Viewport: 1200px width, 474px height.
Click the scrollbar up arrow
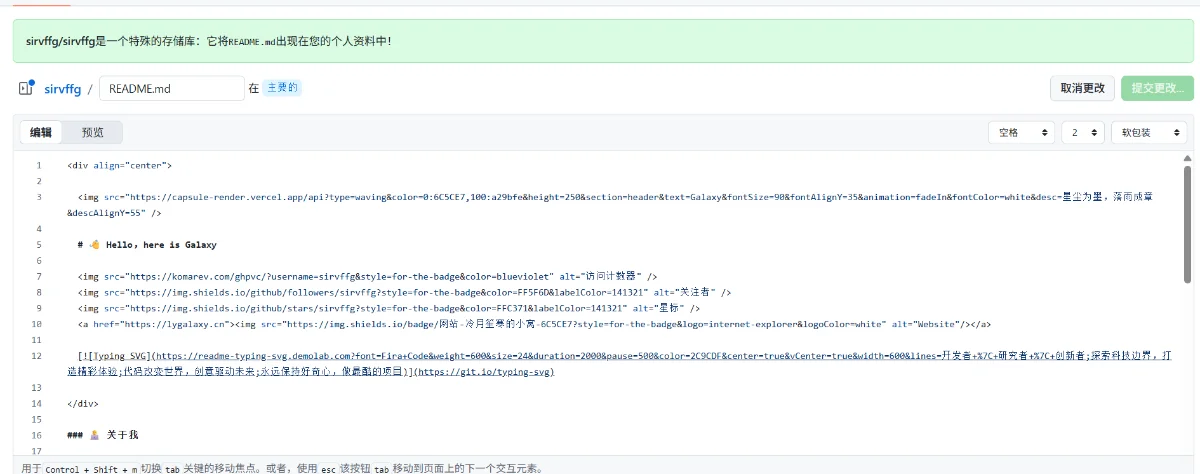point(1186,159)
